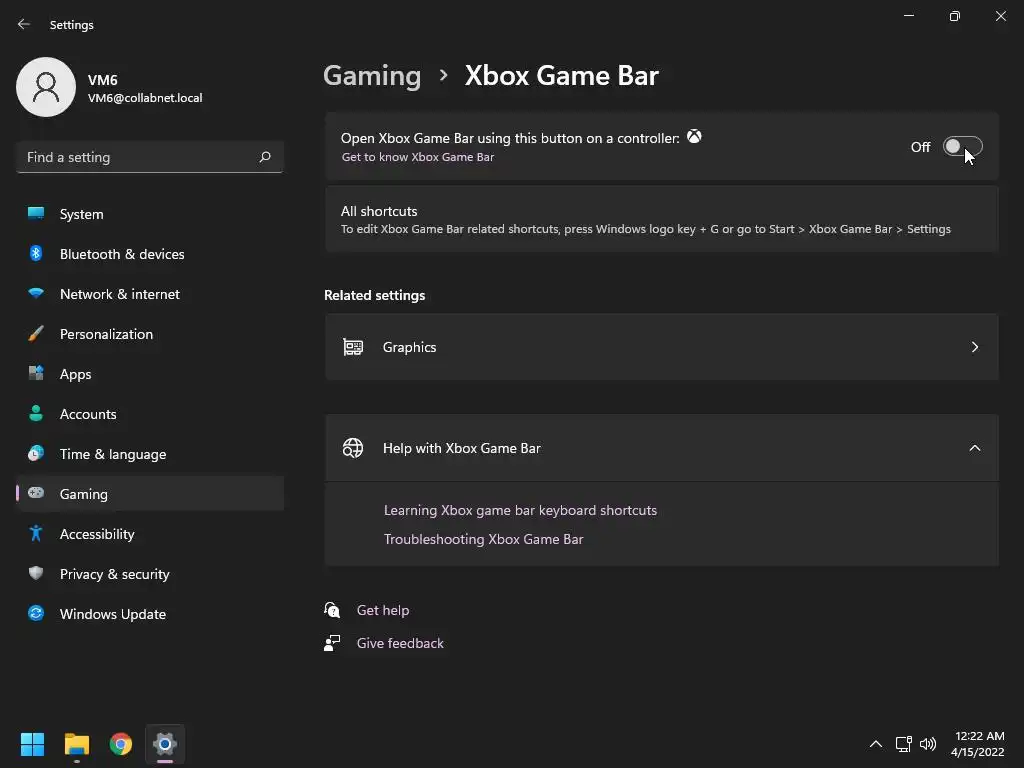Open Chrome from the taskbar
The image size is (1024, 768).
121,744
